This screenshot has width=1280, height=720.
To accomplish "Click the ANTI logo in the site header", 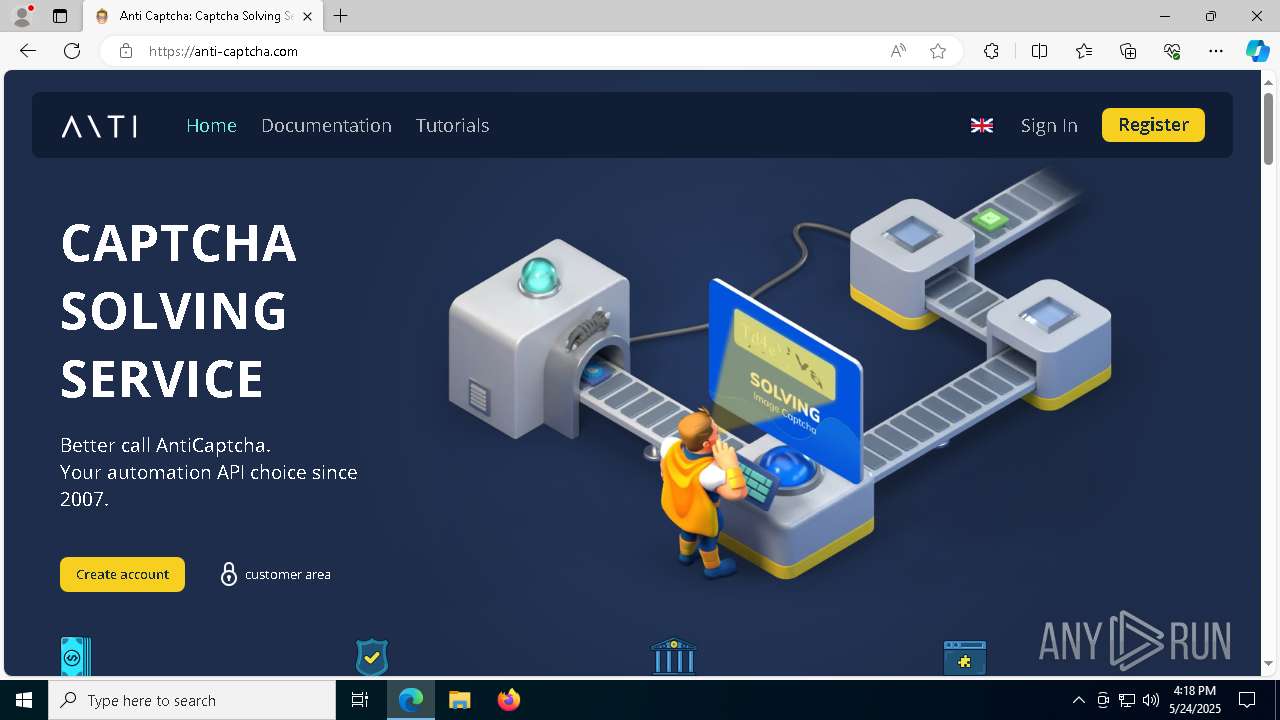I will click(x=99, y=126).
